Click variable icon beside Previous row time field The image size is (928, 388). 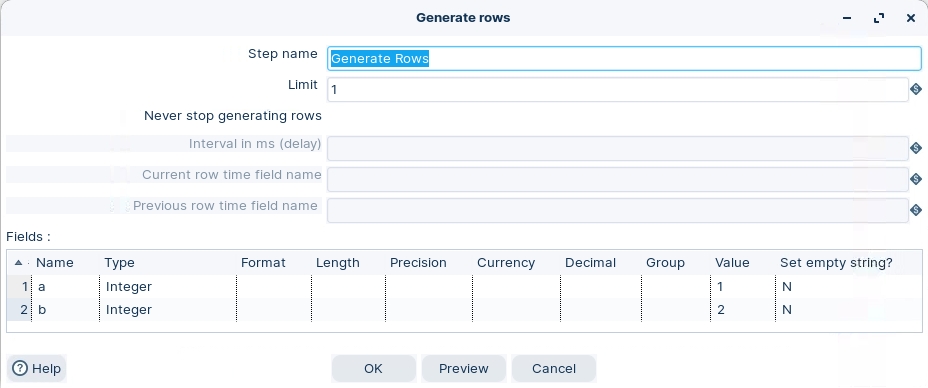(916, 209)
